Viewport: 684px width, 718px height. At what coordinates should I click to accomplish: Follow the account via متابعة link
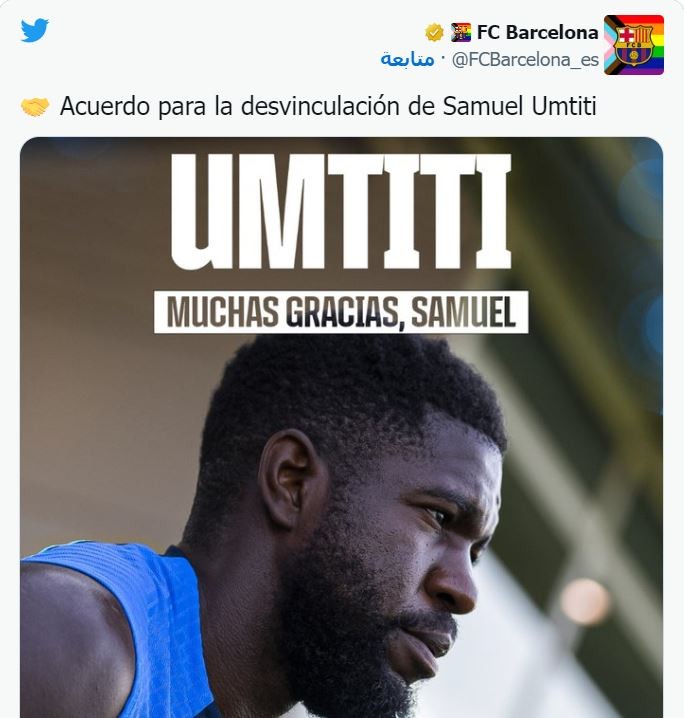(x=407, y=60)
